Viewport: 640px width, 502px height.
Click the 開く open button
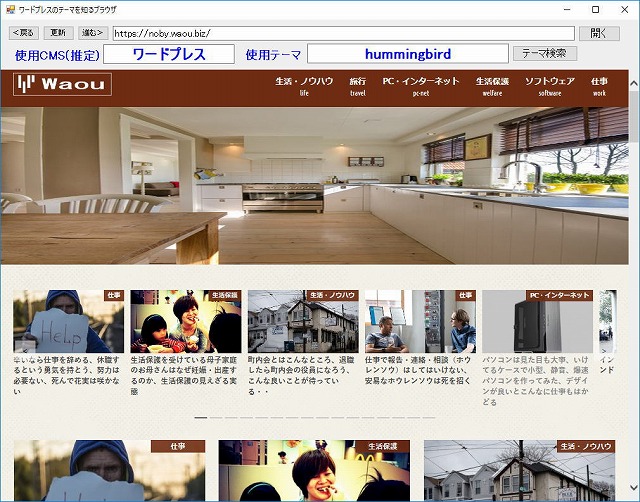click(x=599, y=33)
